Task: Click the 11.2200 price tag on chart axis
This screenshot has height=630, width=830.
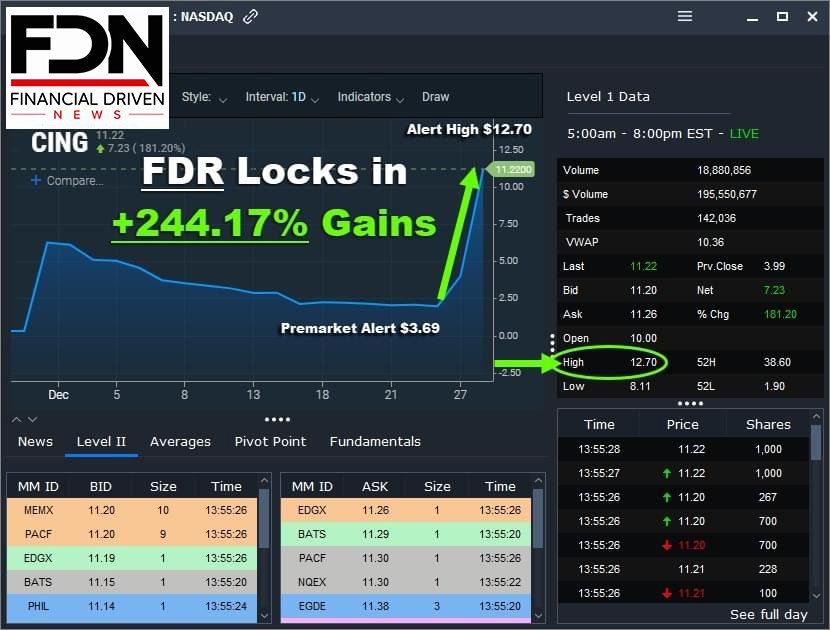Action: coord(511,169)
